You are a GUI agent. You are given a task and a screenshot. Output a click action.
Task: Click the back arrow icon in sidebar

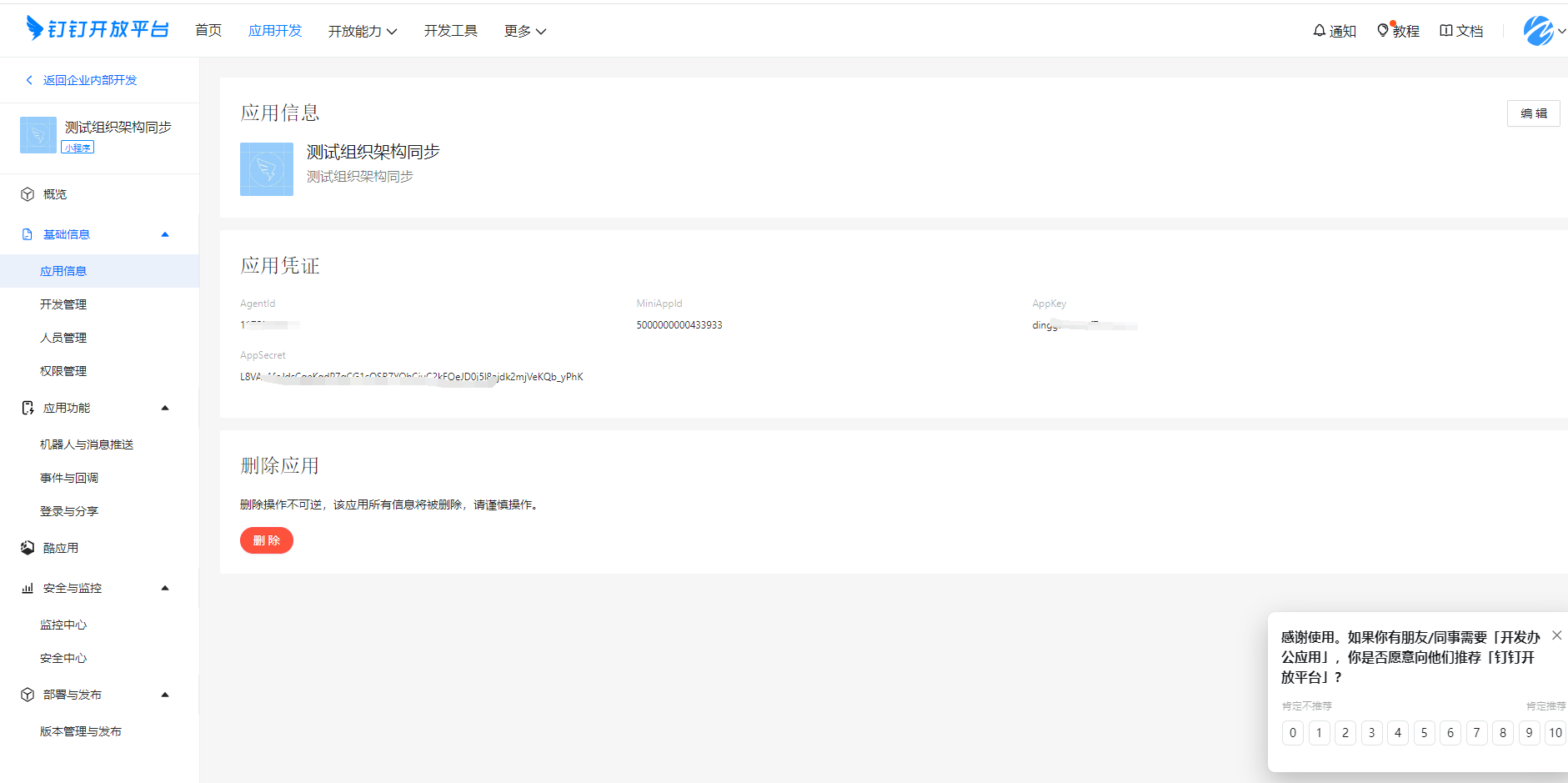tap(29, 80)
